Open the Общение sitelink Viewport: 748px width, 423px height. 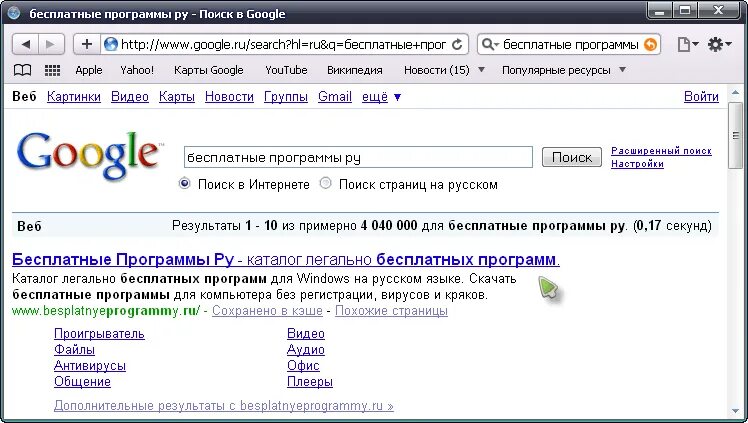coord(82,382)
